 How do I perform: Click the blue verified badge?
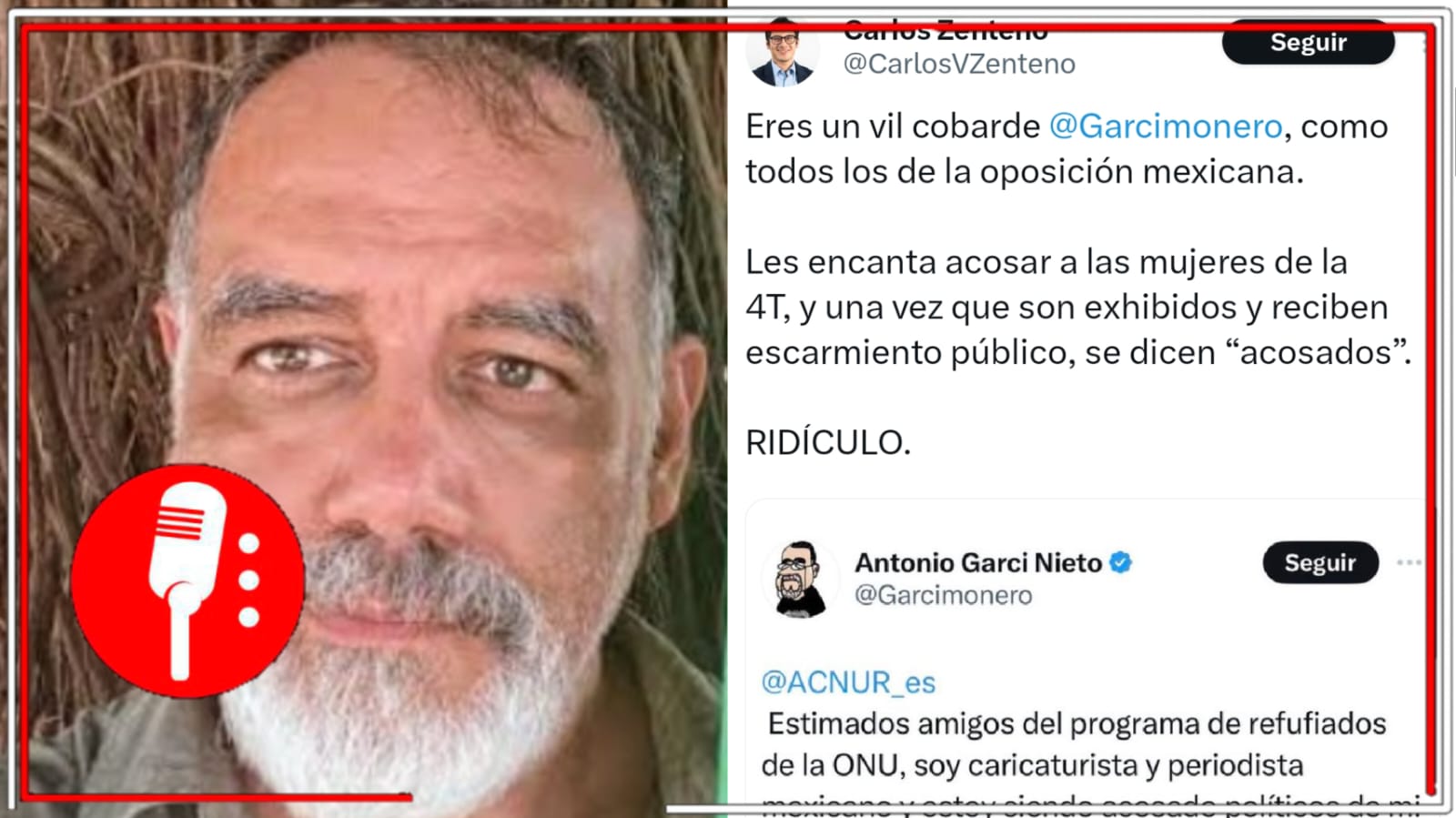pyautogui.click(x=1121, y=562)
